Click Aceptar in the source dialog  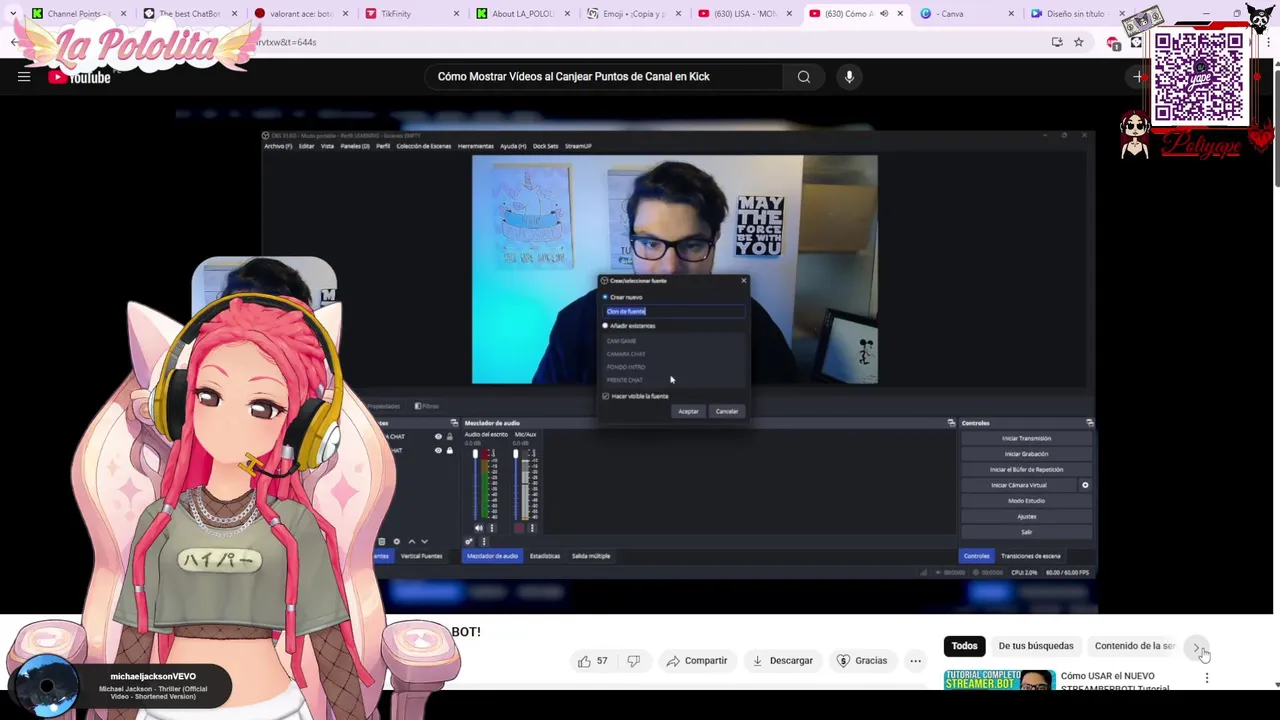click(x=688, y=411)
